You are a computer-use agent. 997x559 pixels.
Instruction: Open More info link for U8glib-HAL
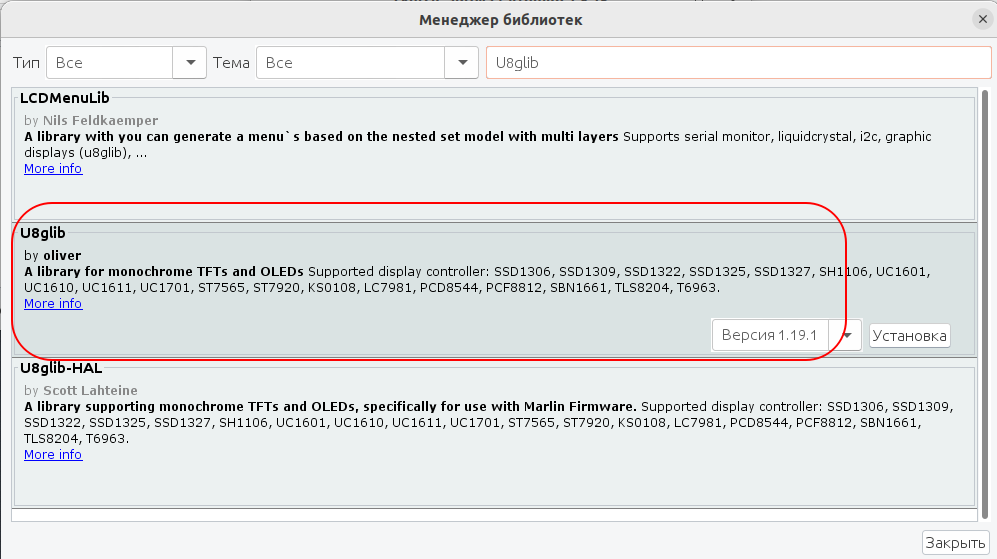[53, 454]
